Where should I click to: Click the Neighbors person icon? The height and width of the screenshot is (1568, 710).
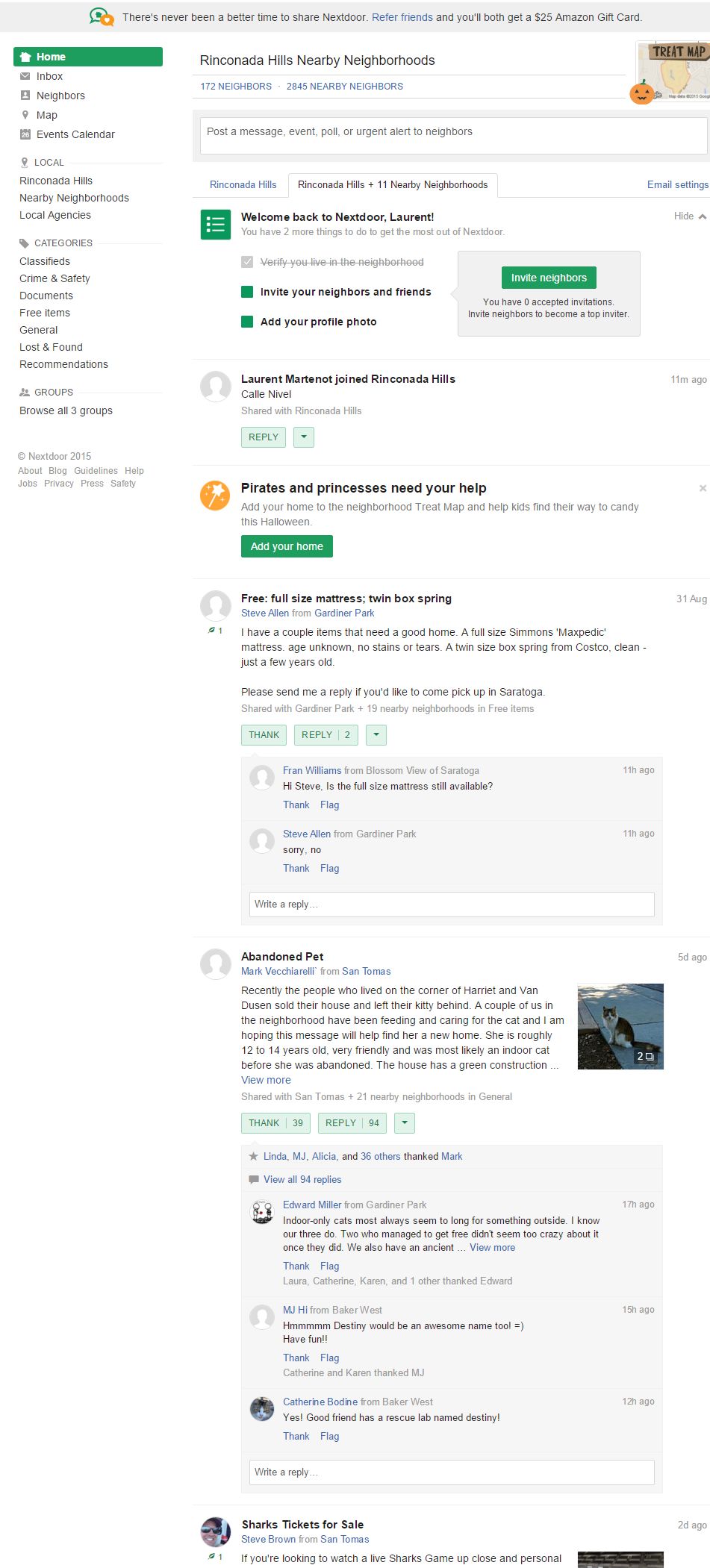click(x=25, y=96)
